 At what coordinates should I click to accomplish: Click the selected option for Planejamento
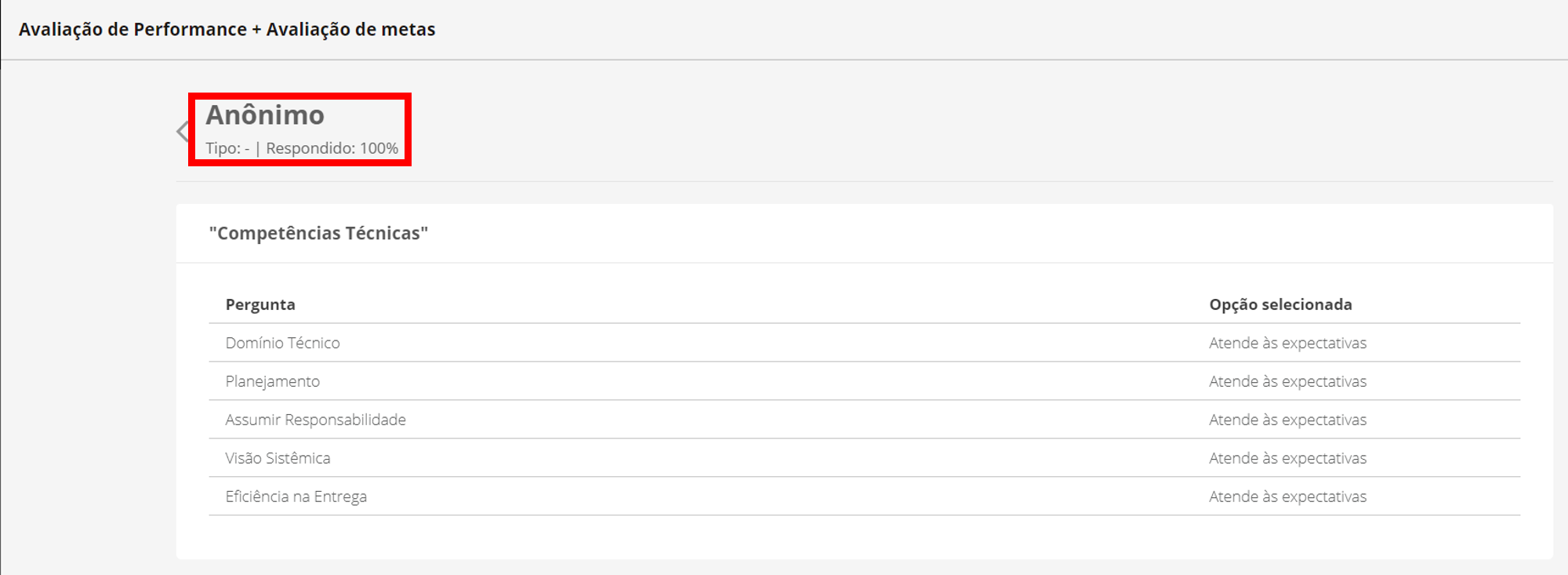pyautogui.click(x=1287, y=381)
